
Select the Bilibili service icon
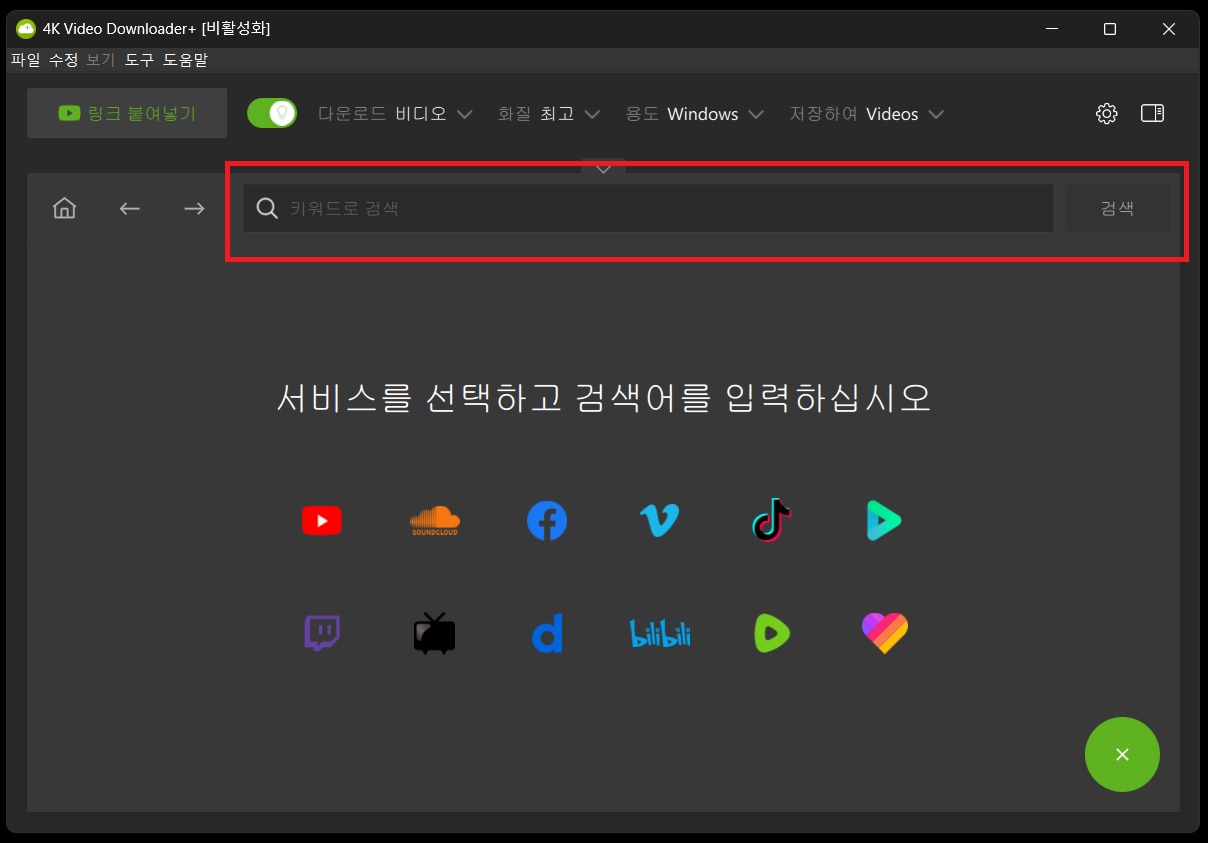pyautogui.click(x=660, y=634)
